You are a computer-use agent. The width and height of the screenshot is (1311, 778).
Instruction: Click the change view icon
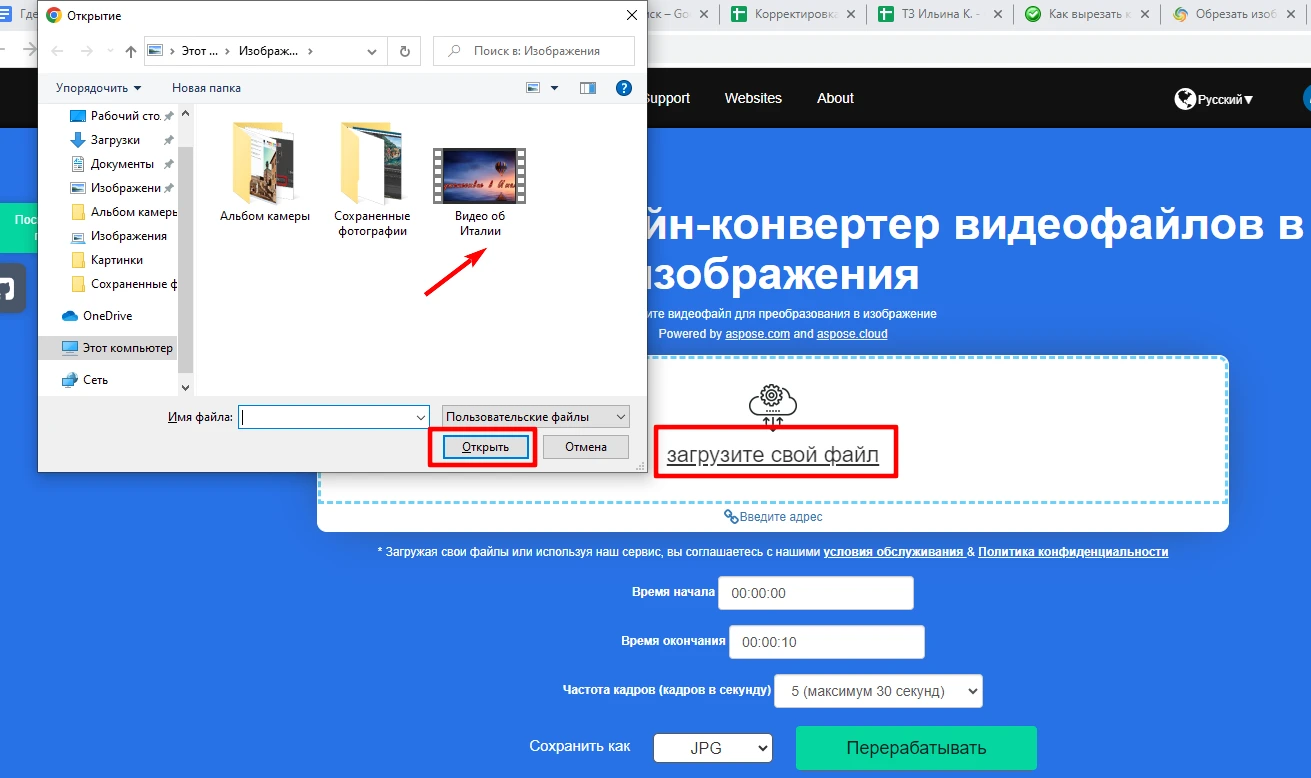point(534,88)
